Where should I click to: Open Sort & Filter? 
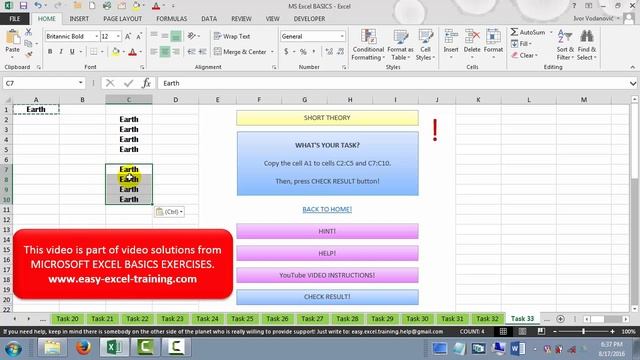point(565,45)
